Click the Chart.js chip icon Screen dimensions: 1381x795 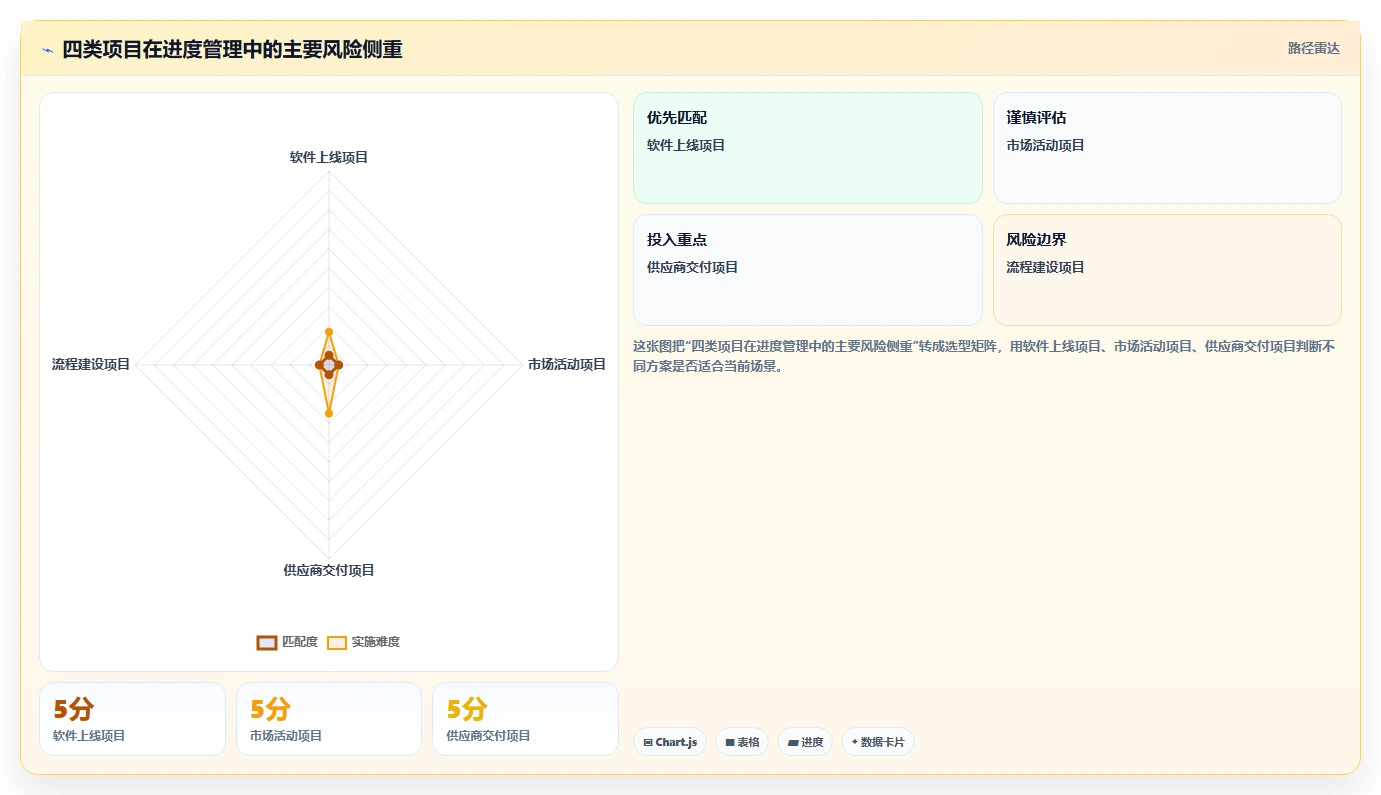648,742
